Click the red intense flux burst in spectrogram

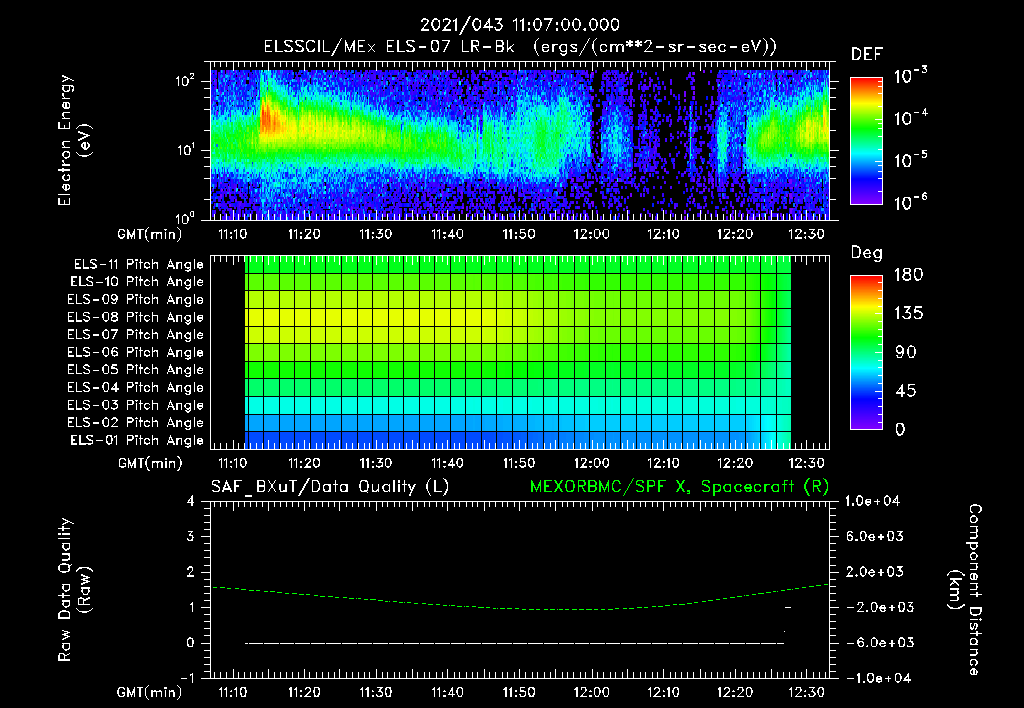tap(268, 120)
